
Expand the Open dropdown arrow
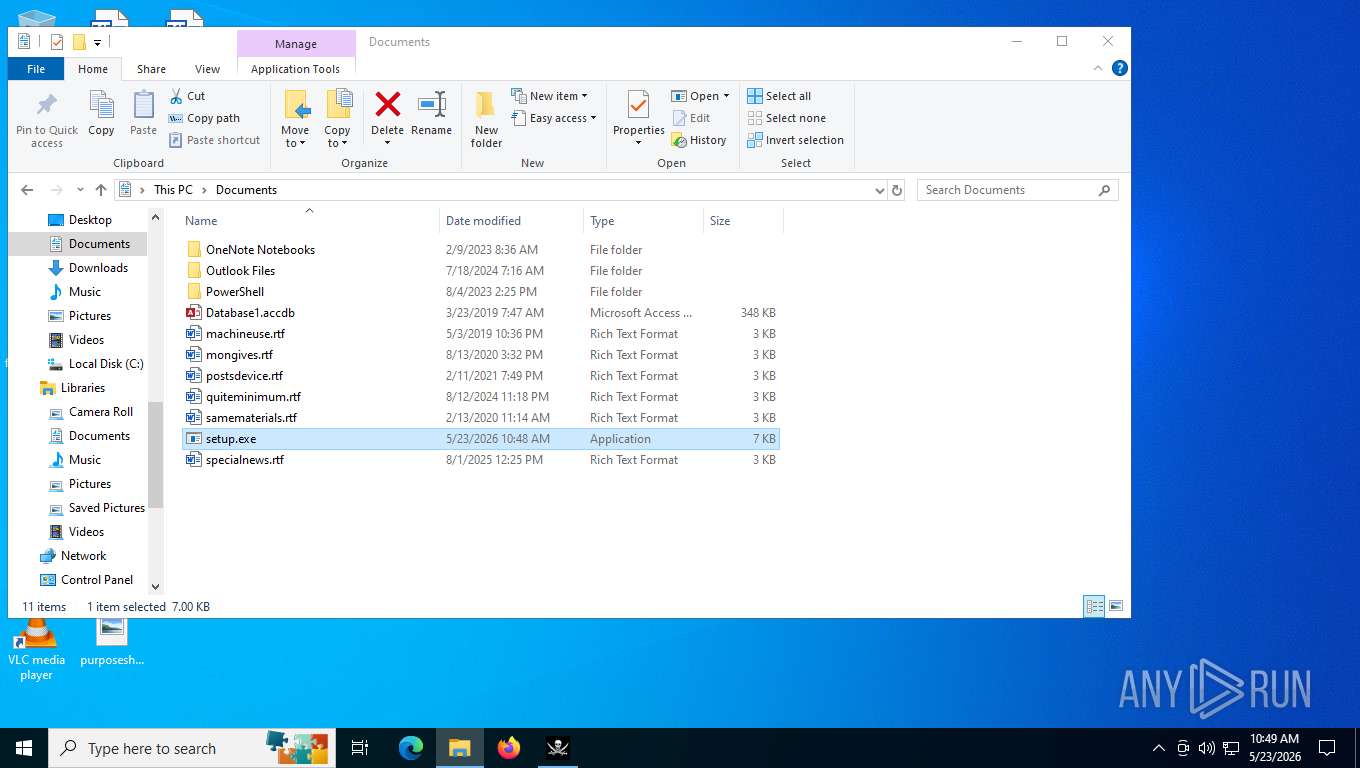pyautogui.click(x=726, y=96)
